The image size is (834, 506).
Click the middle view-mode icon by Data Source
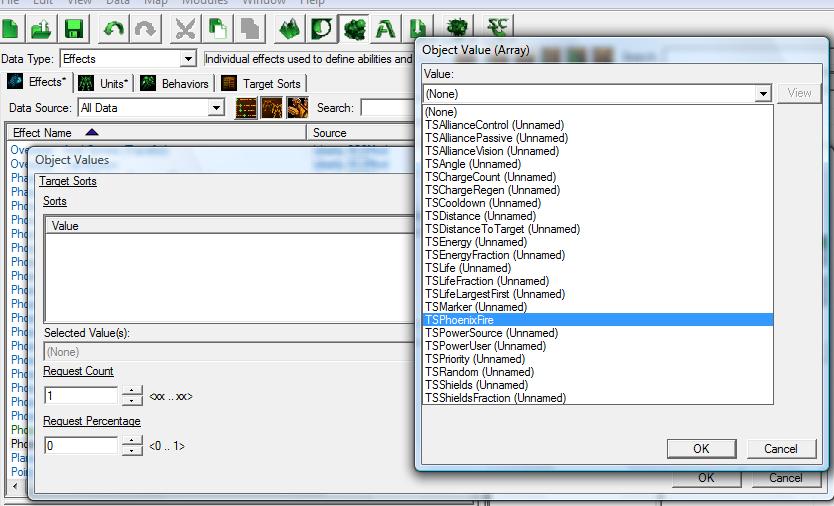pos(272,108)
